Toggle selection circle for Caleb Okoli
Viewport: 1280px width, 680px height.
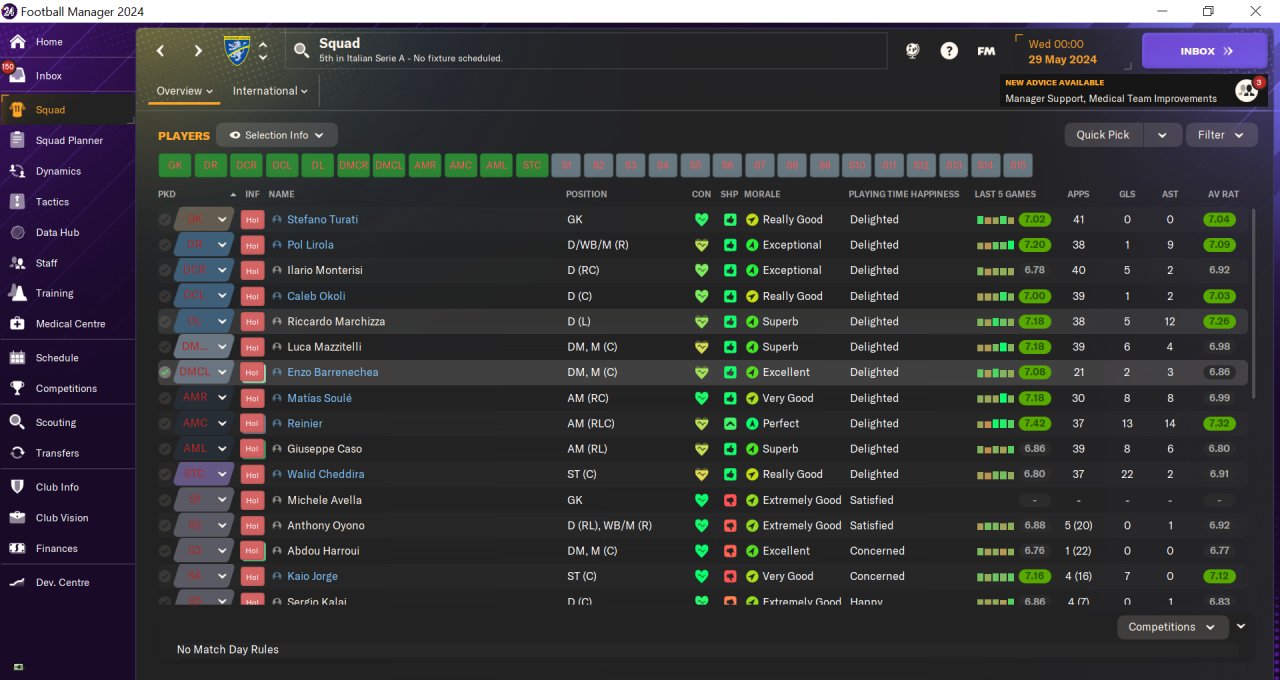click(x=165, y=296)
